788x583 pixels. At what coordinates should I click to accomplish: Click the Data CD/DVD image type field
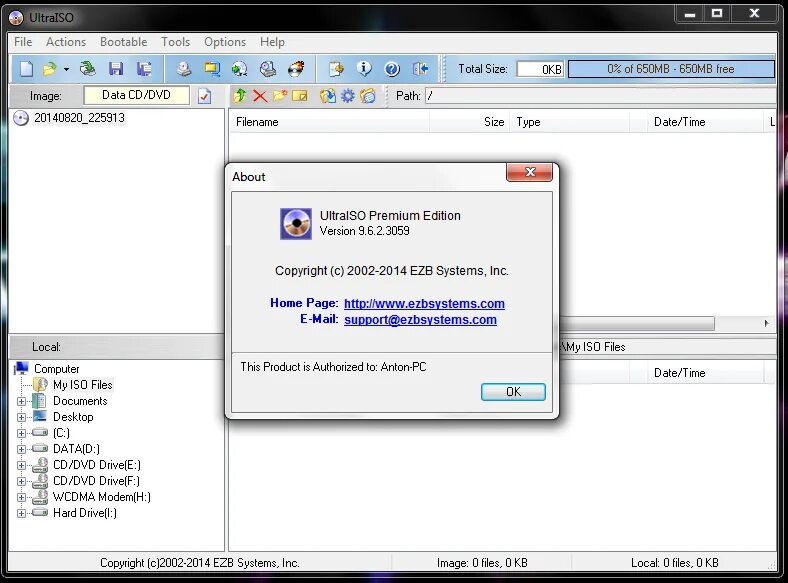[x=136, y=95]
